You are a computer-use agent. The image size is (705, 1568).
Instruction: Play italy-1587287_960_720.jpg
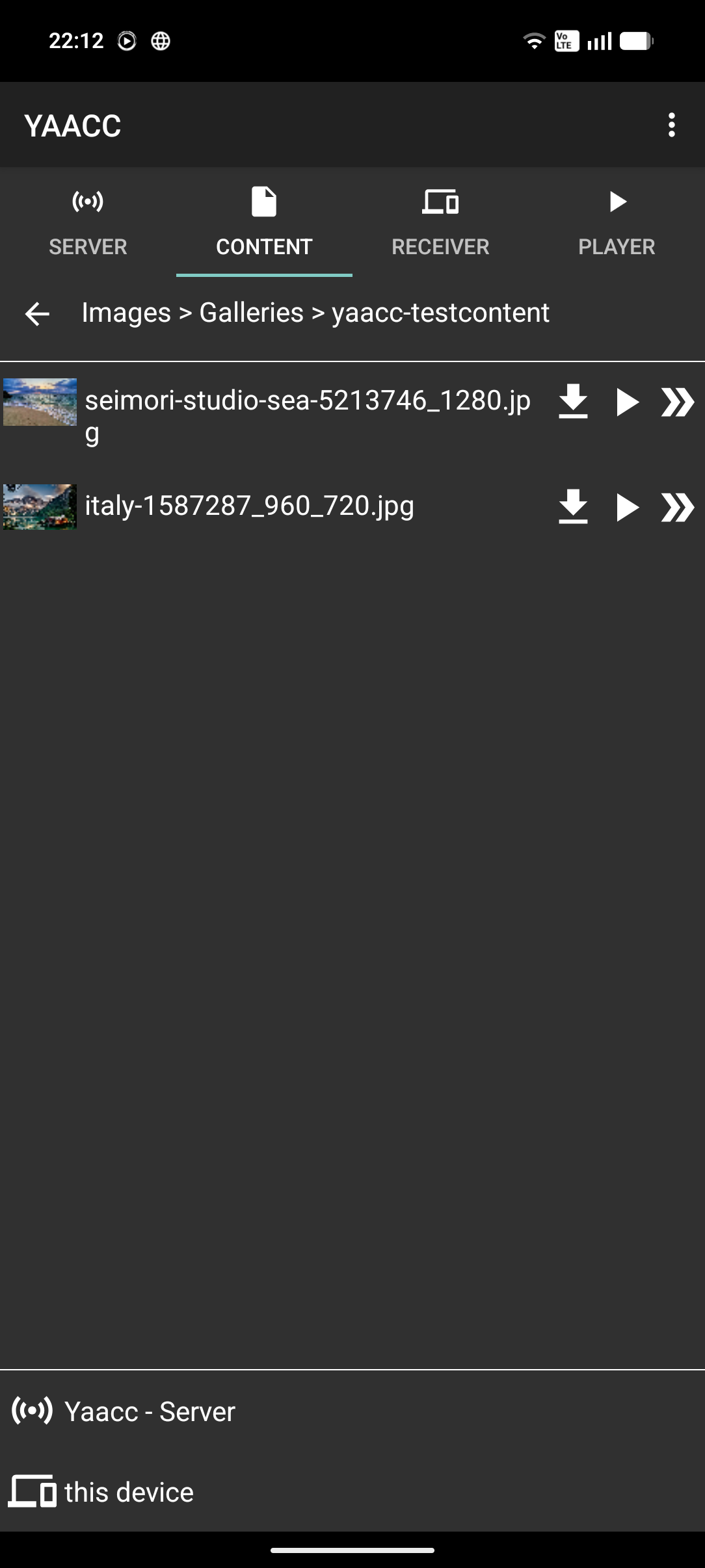(x=626, y=507)
